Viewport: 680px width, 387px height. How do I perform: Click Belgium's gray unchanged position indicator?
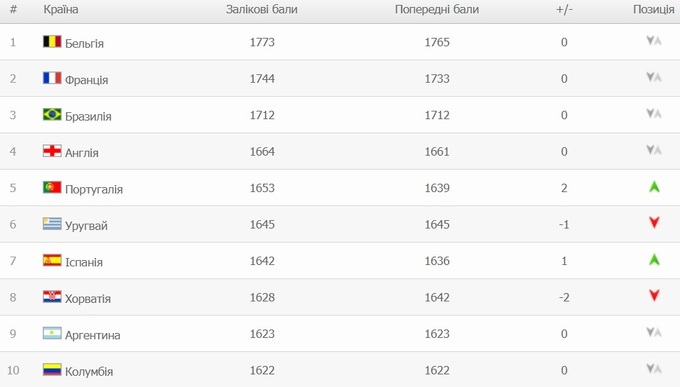pyautogui.click(x=654, y=41)
